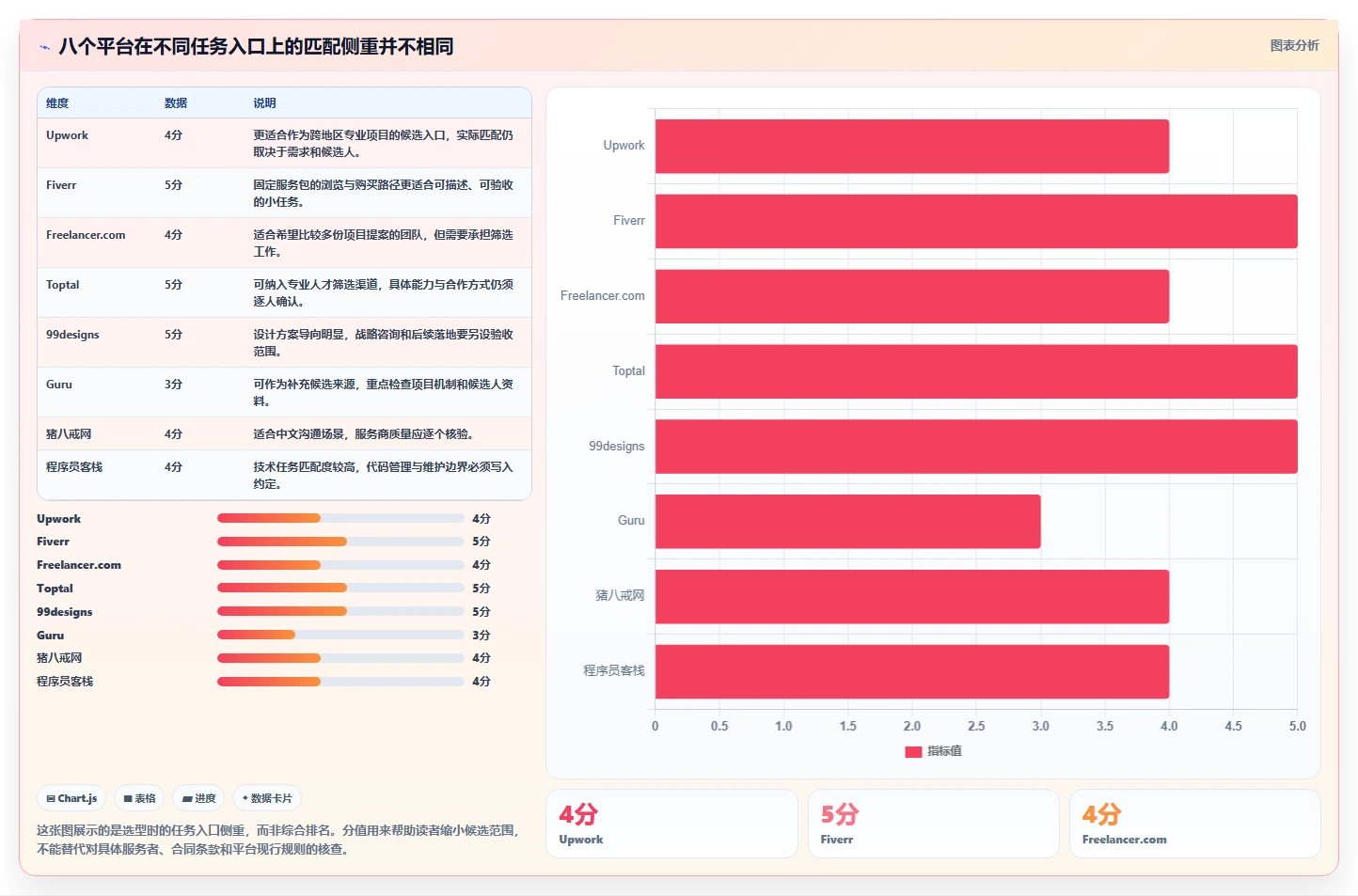Viewport: 1358px width, 896px height.
Task: Click the Guru y-axis label on chart
Action: (x=631, y=521)
